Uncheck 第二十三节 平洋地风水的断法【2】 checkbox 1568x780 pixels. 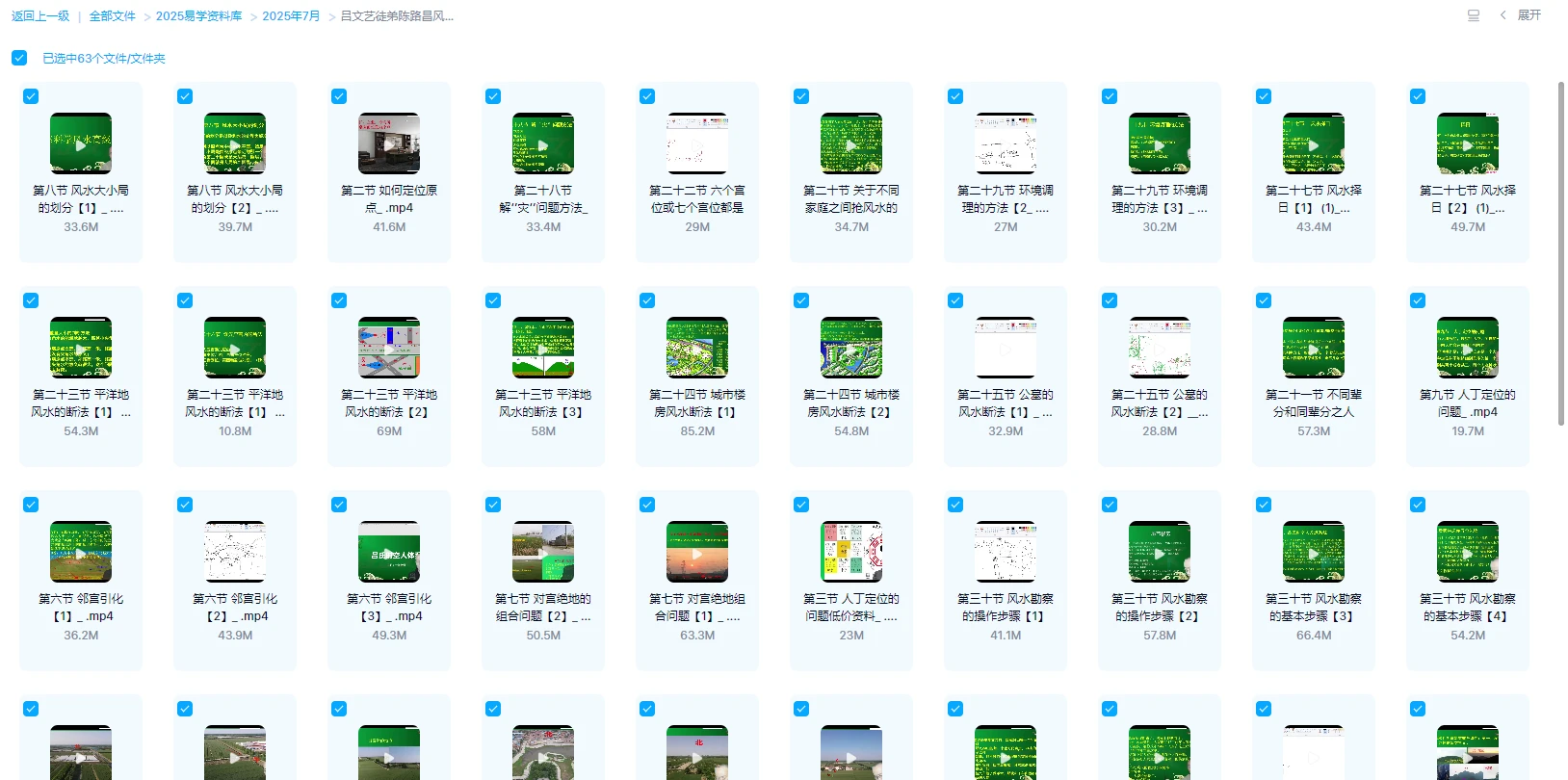click(339, 300)
